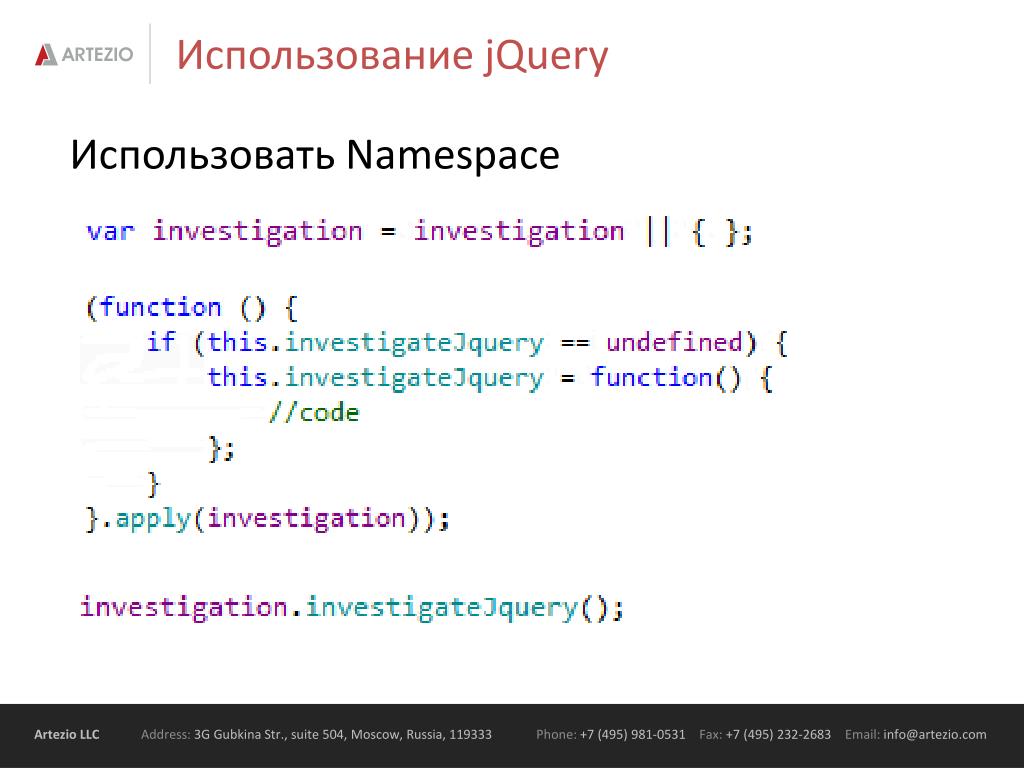Click the line "if (this.investigateJquery == undefined) {"
The height and width of the screenshot is (768, 1024).
pyautogui.click(x=468, y=343)
